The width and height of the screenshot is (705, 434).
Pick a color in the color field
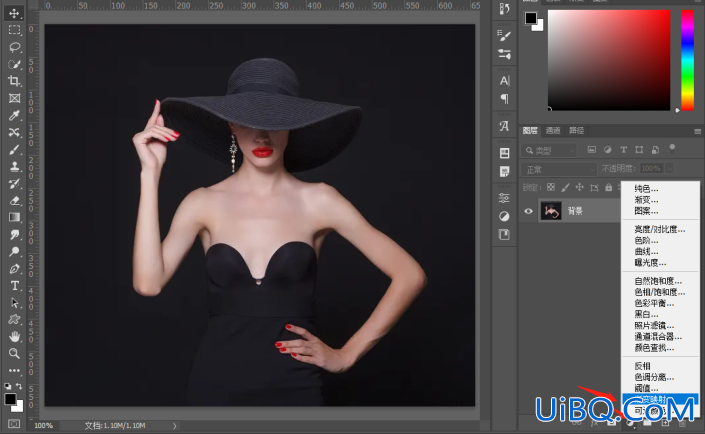pos(609,60)
